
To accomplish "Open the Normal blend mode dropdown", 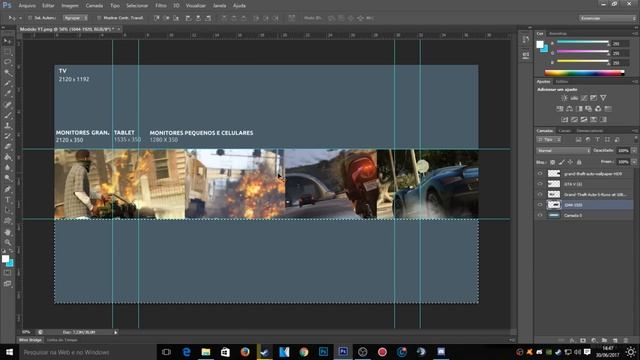I will point(563,151).
